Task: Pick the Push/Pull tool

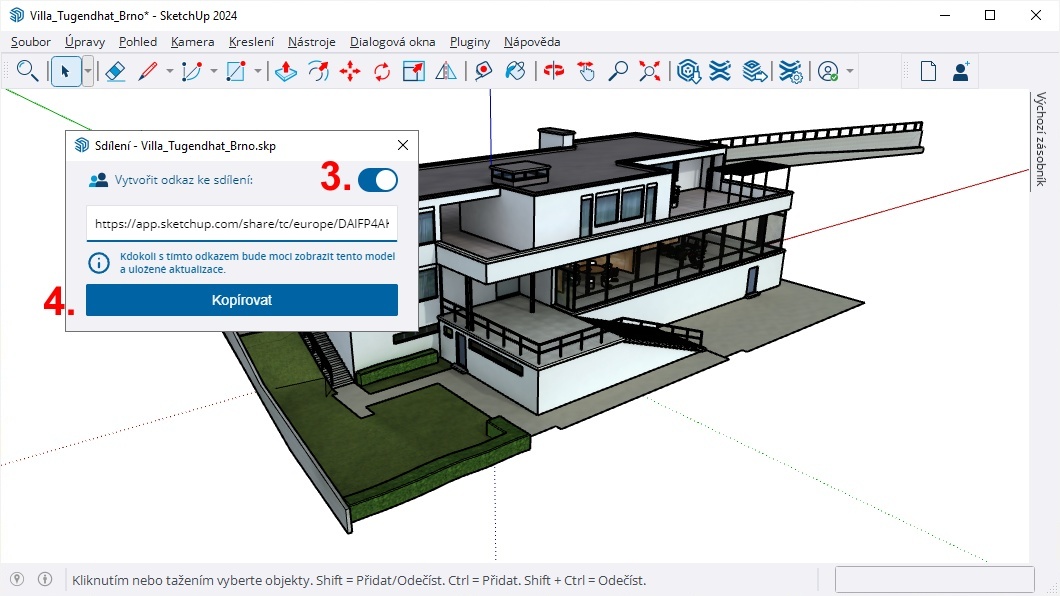Action: (286, 71)
